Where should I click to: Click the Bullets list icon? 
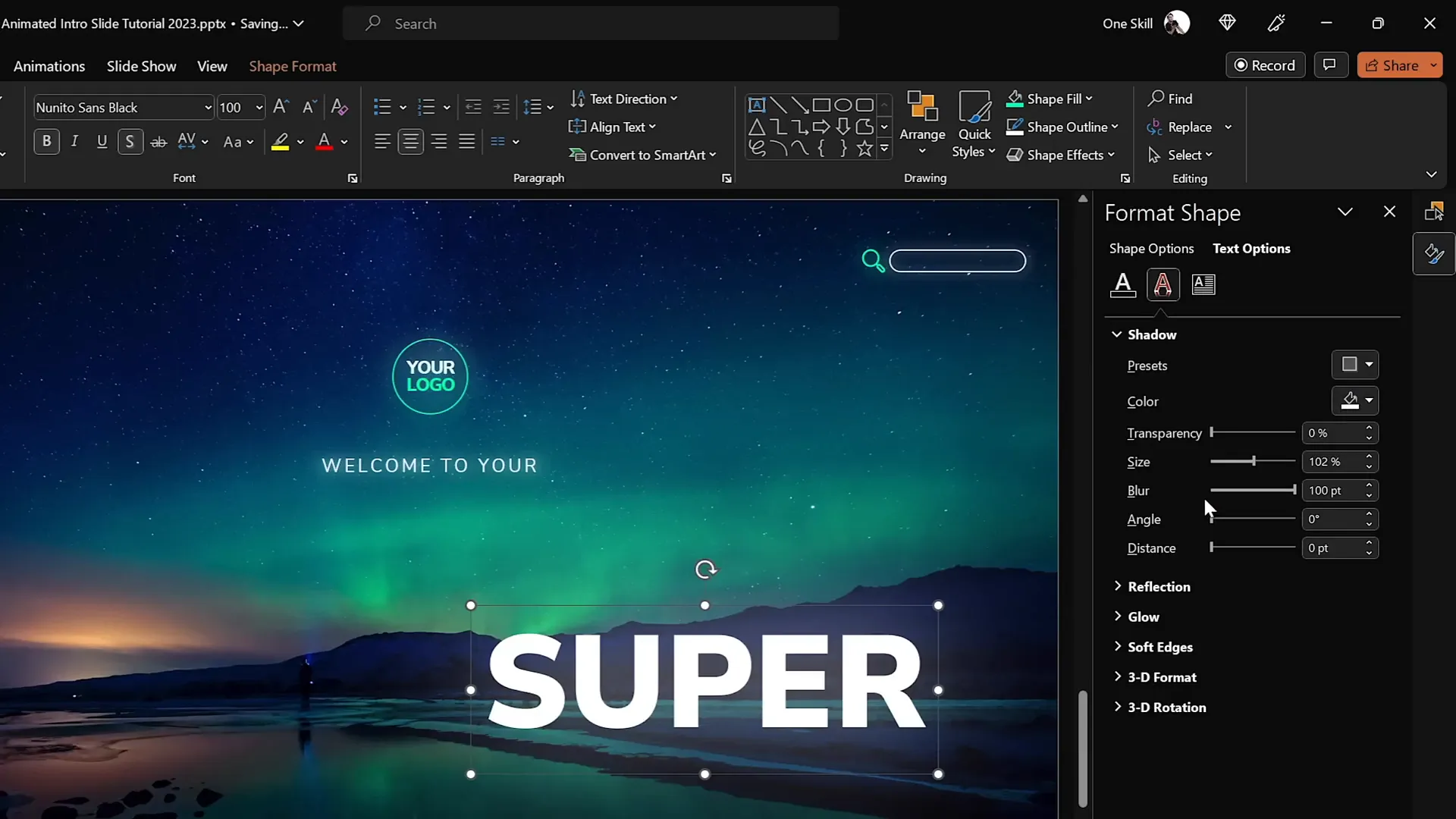click(x=382, y=107)
